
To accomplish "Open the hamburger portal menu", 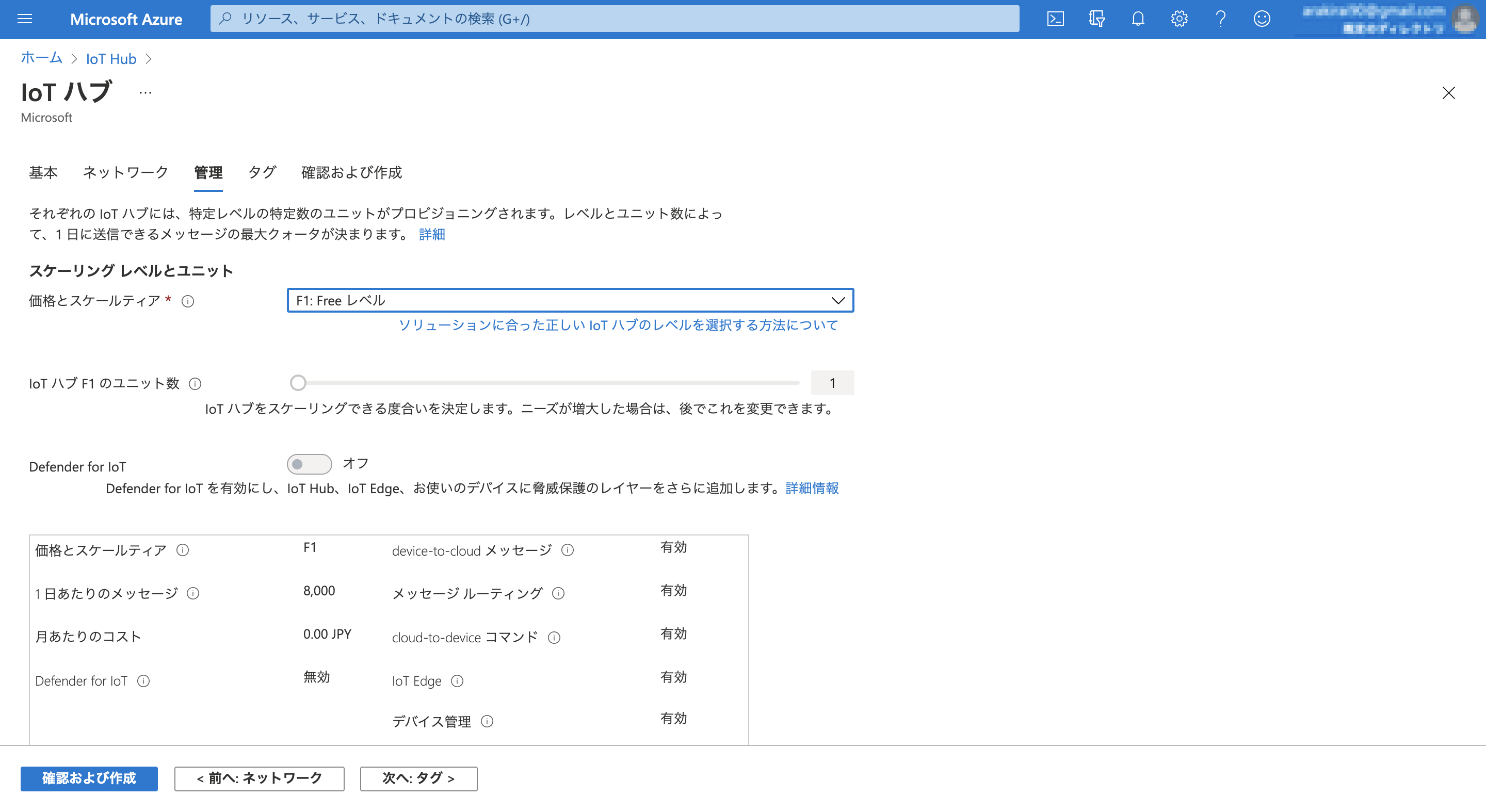I will [25, 19].
